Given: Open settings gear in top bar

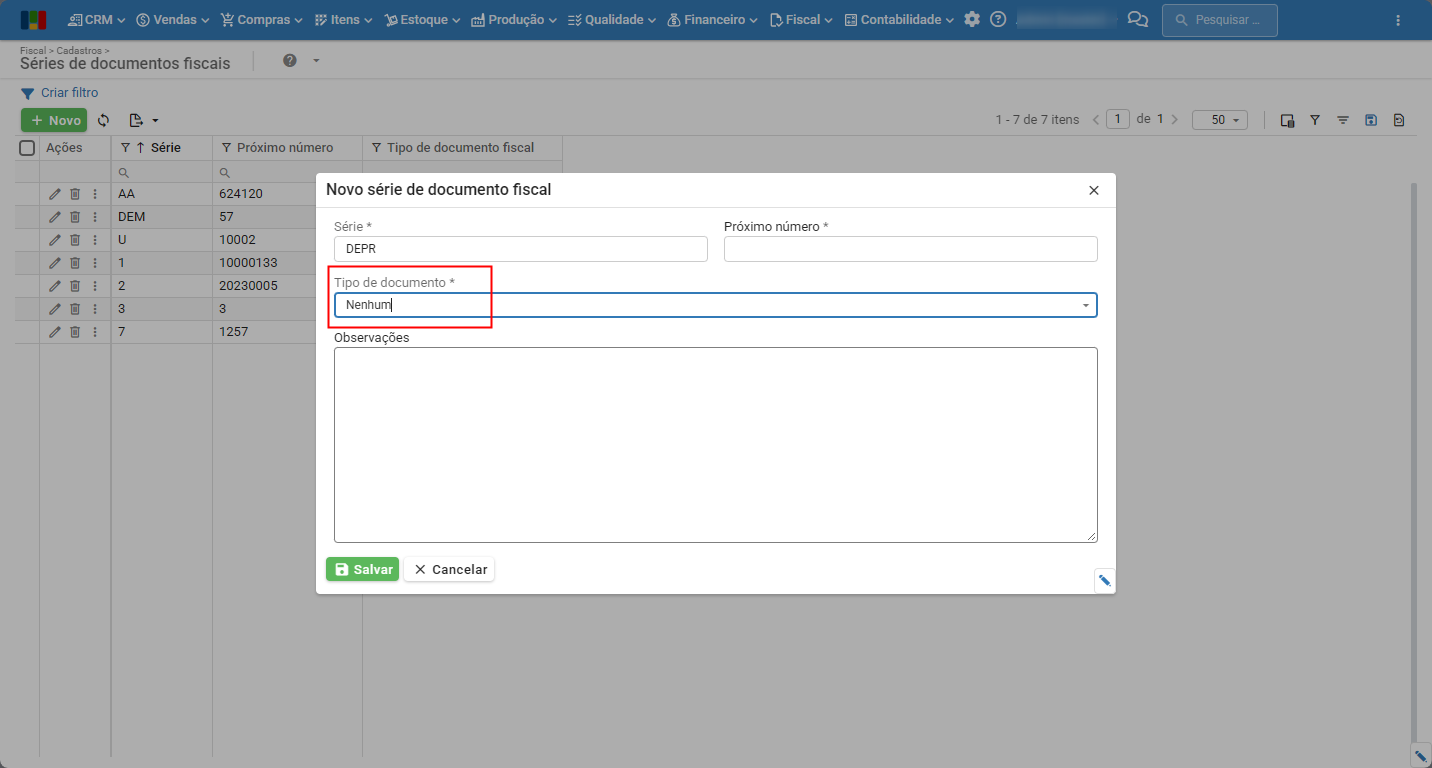Looking at the screenshot, I should coord(972,19).
